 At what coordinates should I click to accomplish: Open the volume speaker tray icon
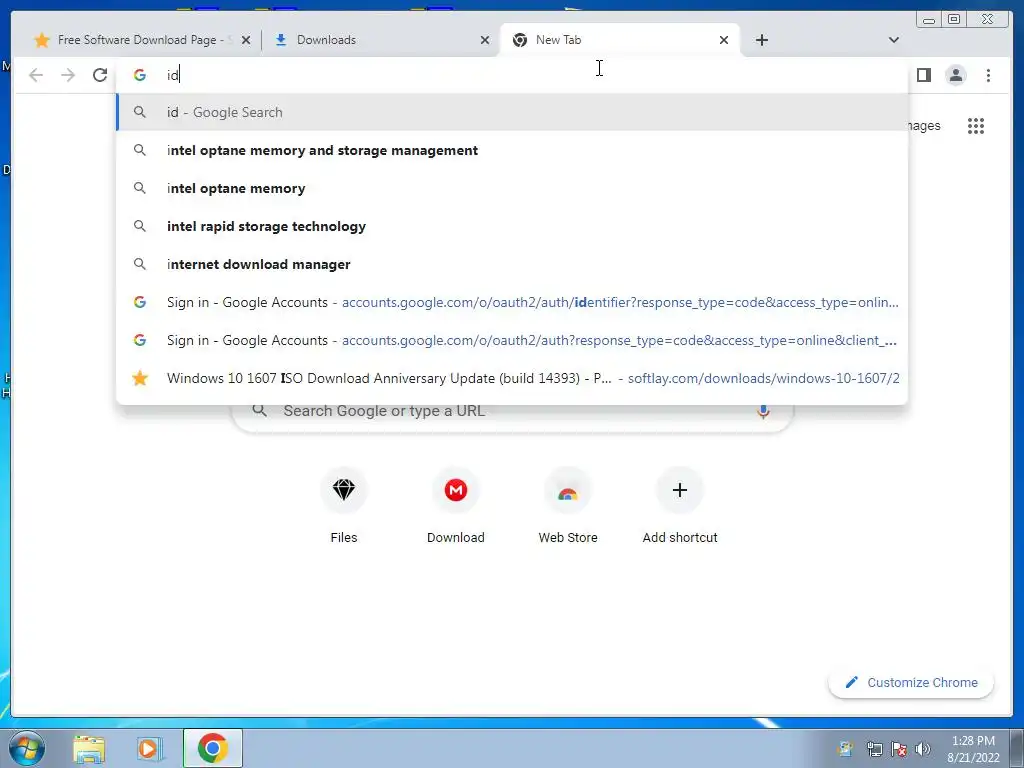pos(923,749)
